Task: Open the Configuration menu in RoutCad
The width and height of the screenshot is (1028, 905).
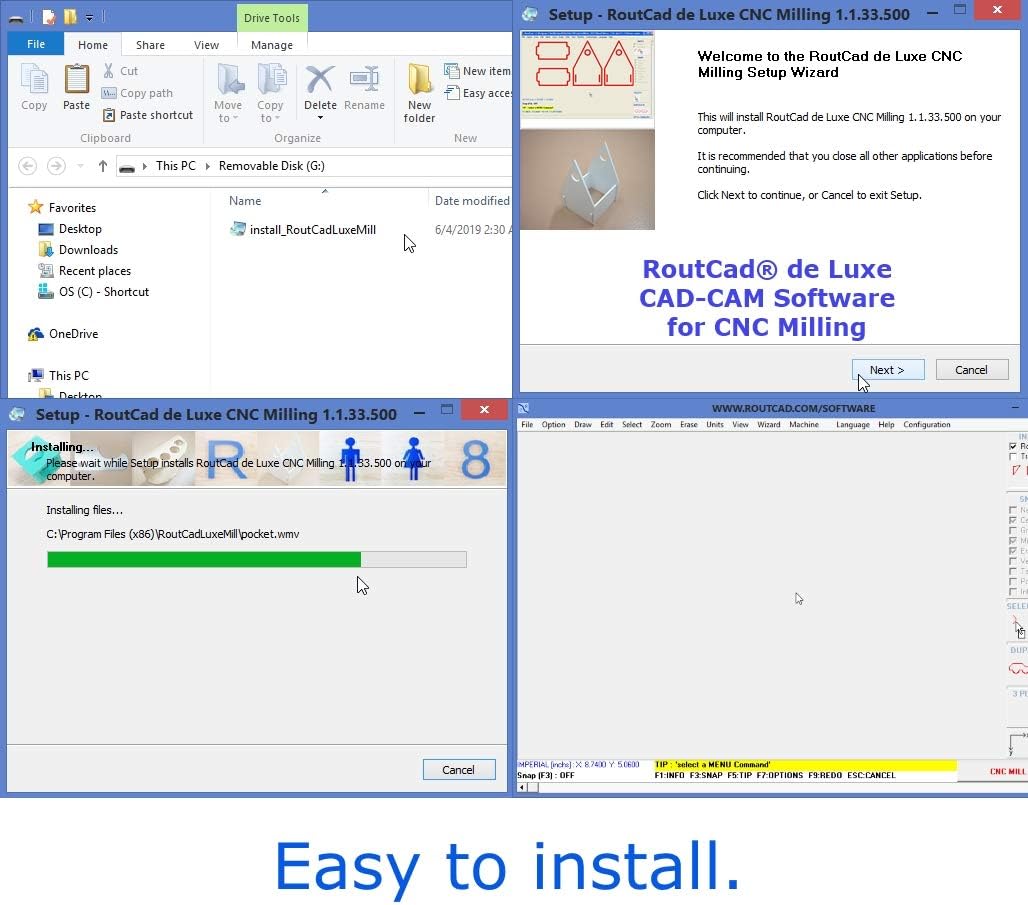Action: pyautogui.click(x=926, y=424)
